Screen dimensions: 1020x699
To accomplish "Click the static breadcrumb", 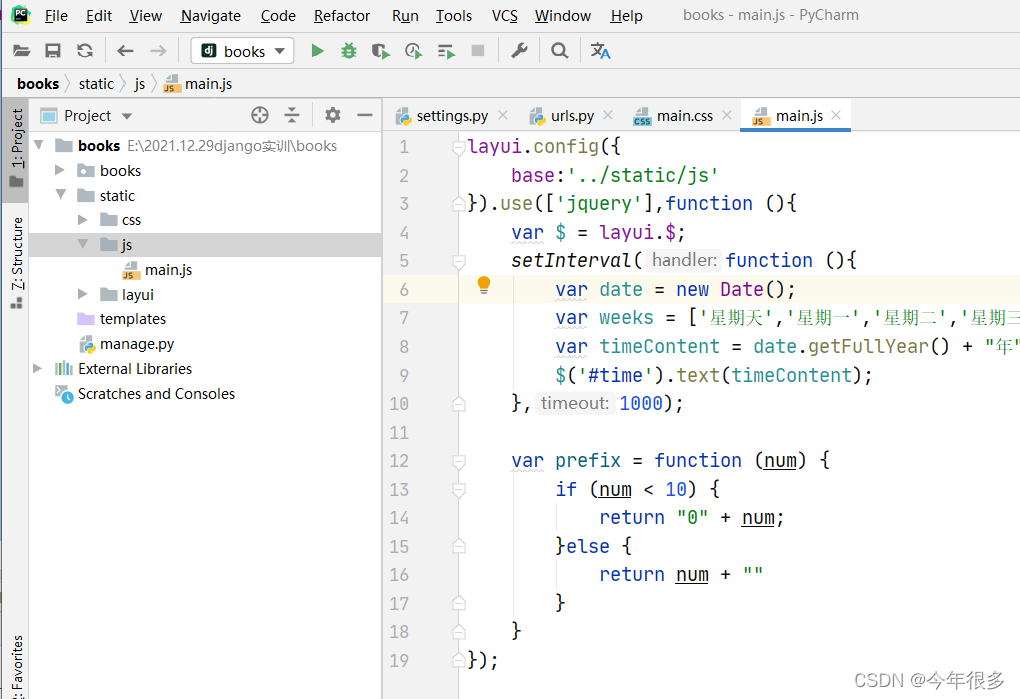I will point(96,84).
